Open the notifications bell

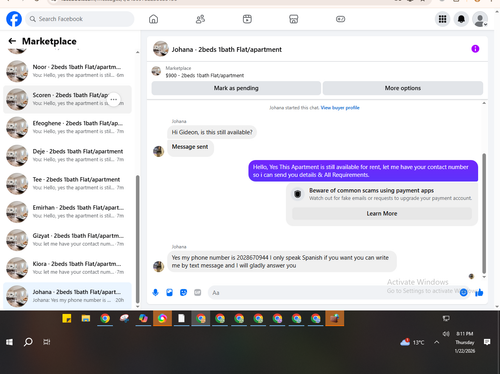click(x=461, y=19)
